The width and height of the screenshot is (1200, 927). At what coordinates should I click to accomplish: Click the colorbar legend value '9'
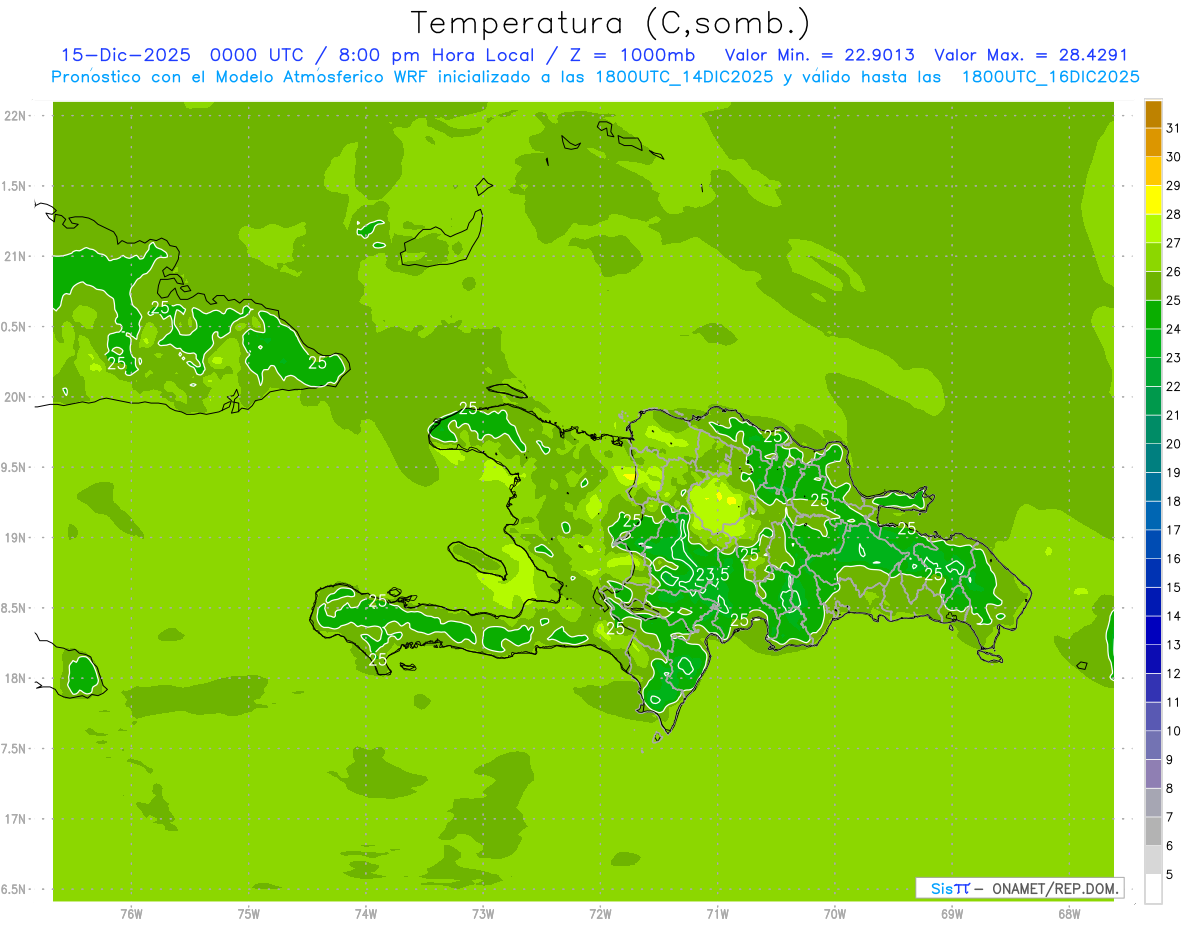(x=1170, y=760)
